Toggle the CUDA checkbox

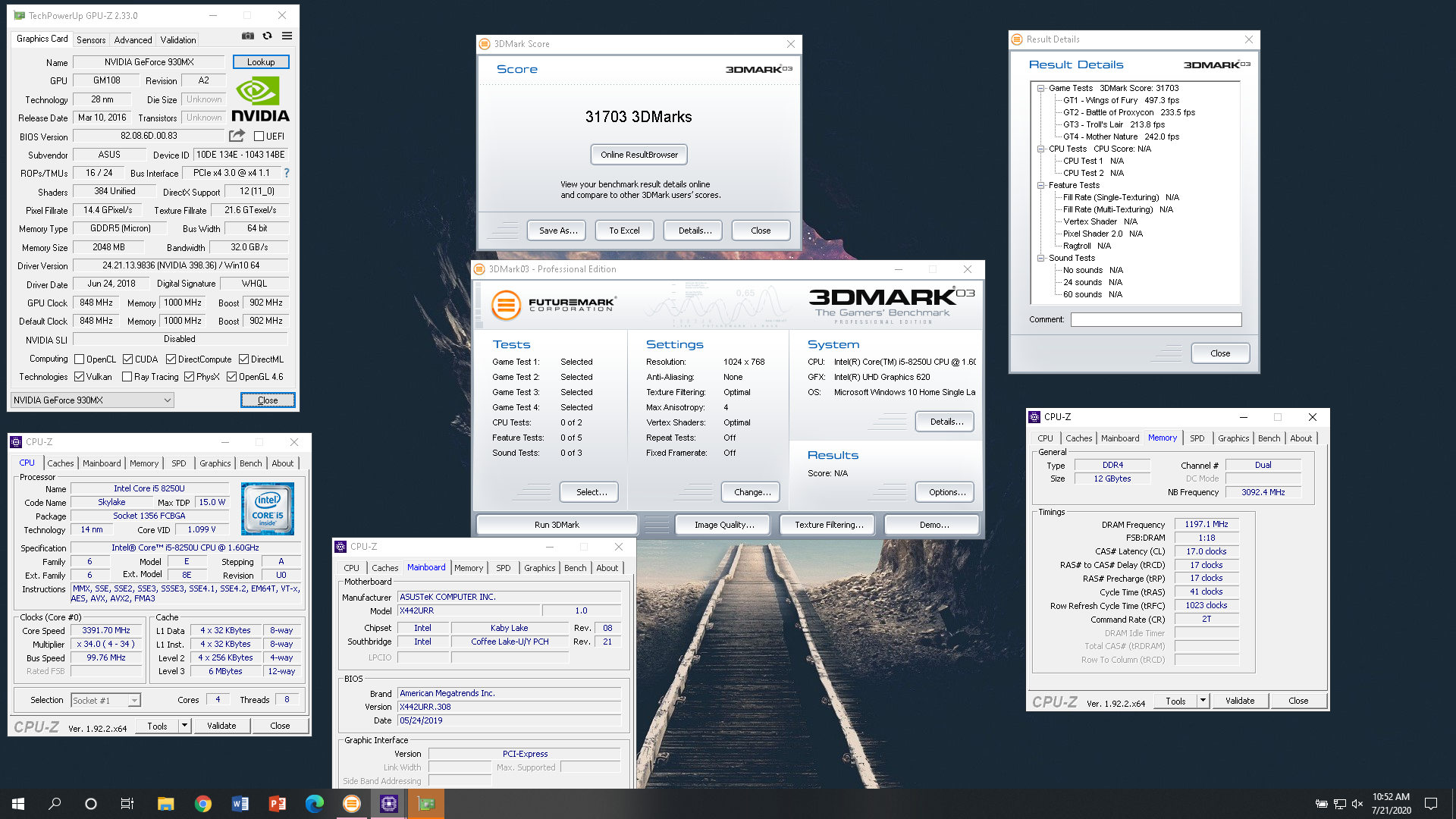(127, 359)
